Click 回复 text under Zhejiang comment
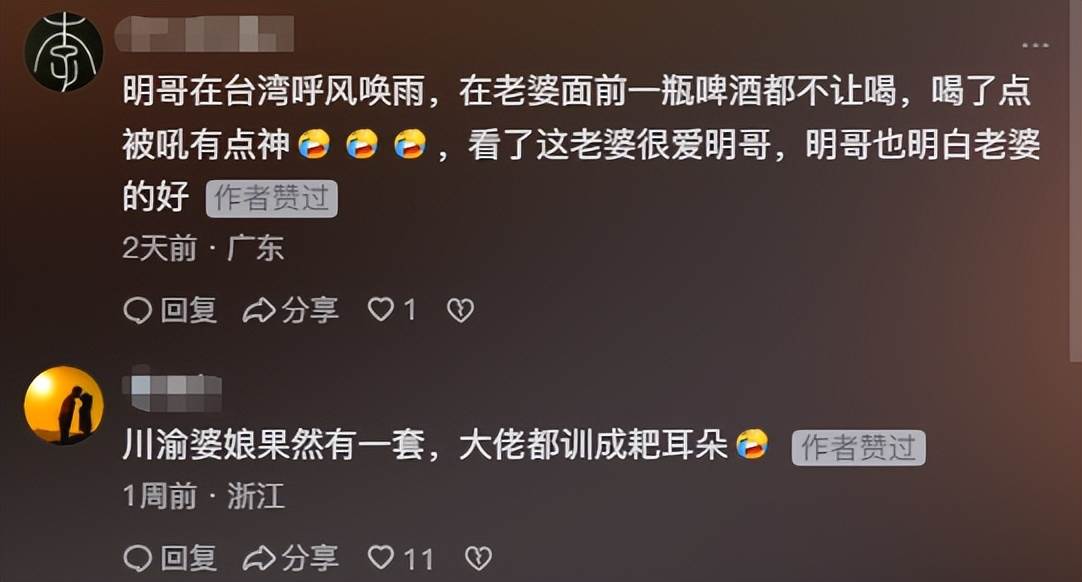1082x582 pixels. pyautogui.click(x=189, y=559)
